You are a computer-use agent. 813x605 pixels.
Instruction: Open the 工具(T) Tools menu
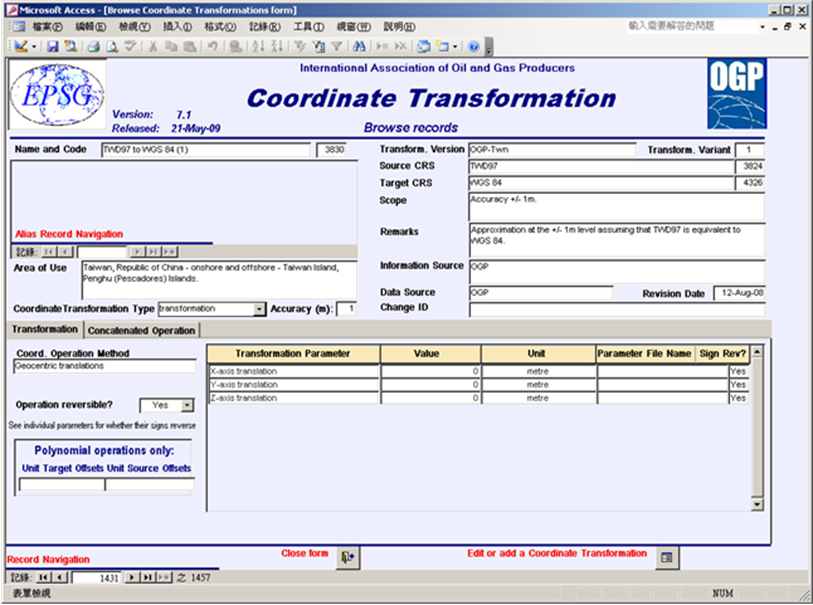pos(309,26)
